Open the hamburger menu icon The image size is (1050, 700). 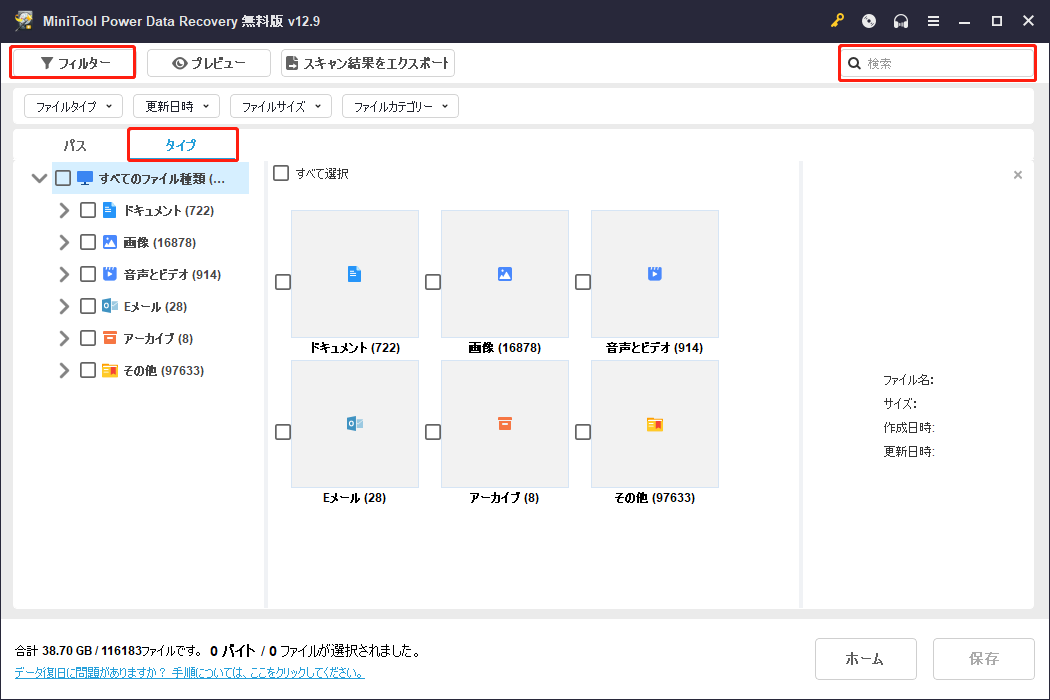click(x=933, y=21)
